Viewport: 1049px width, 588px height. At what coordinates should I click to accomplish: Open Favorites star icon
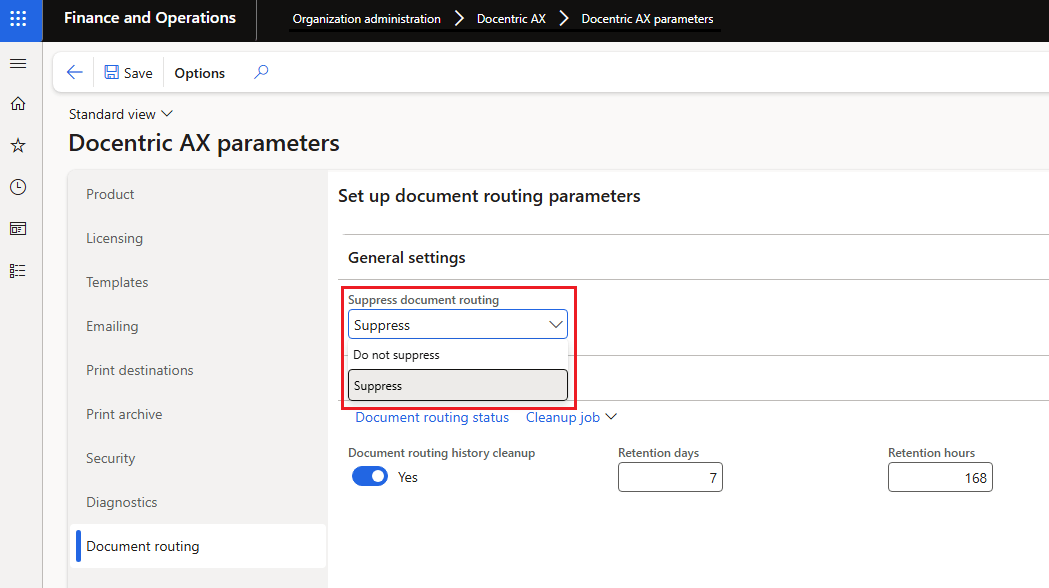click(17, 146)
